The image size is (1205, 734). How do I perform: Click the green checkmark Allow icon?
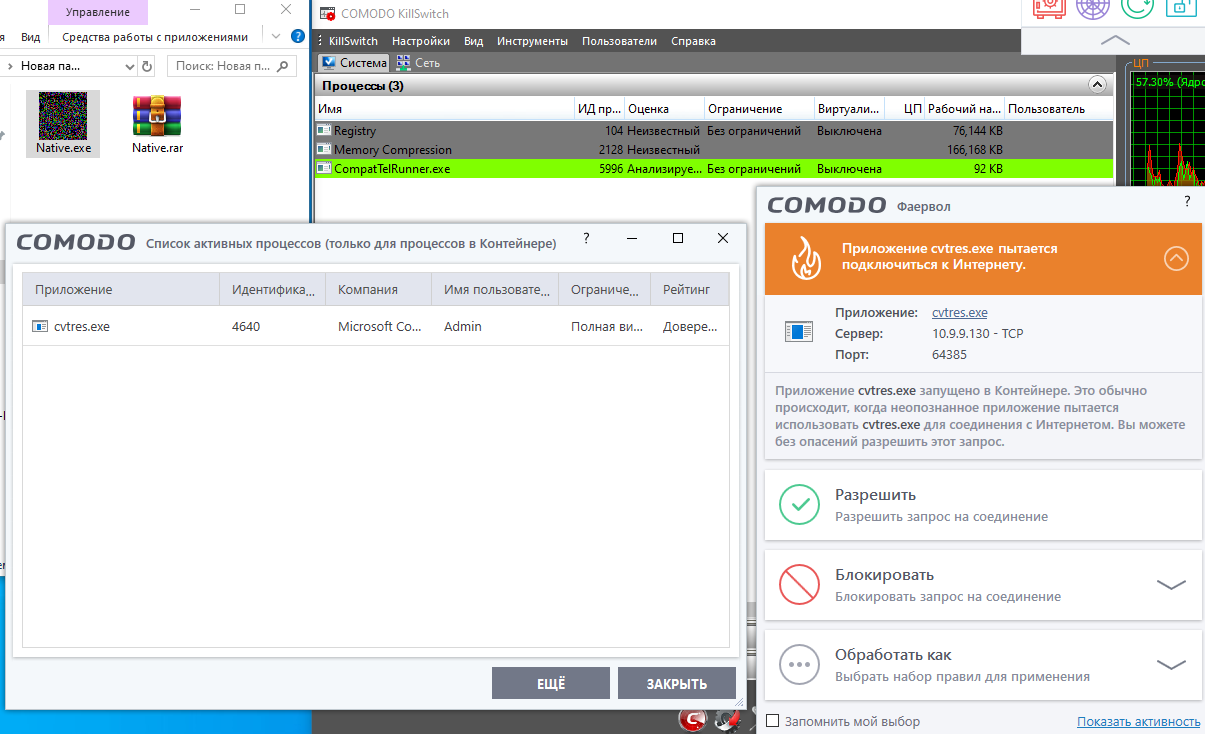(x=799, y=505)
